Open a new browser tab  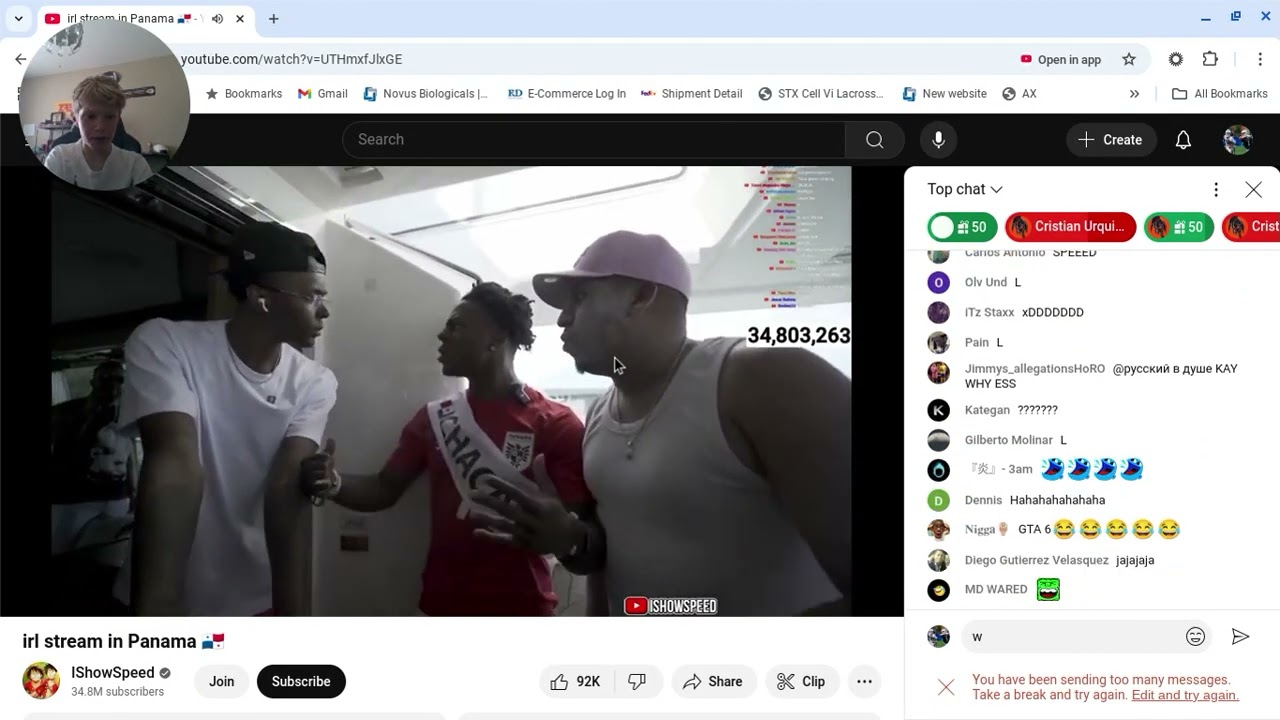[273, 19]
